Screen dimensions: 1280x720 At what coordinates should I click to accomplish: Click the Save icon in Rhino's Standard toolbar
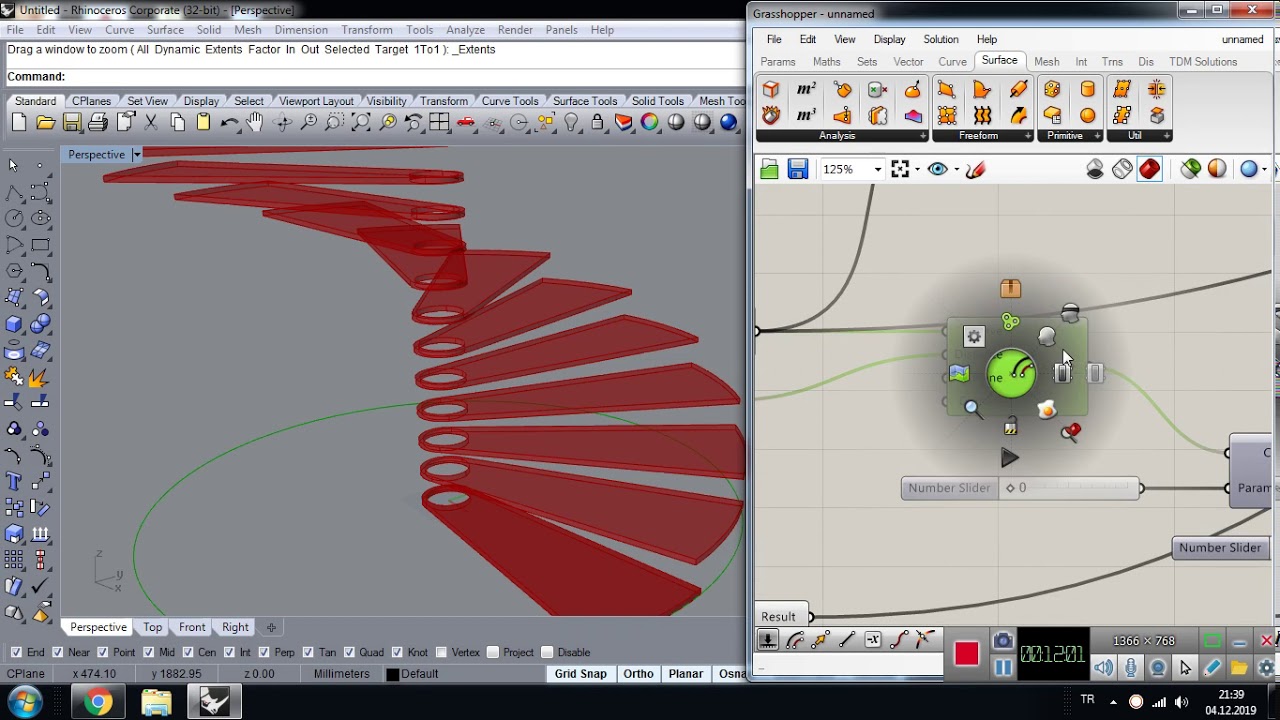pos(72,122)
